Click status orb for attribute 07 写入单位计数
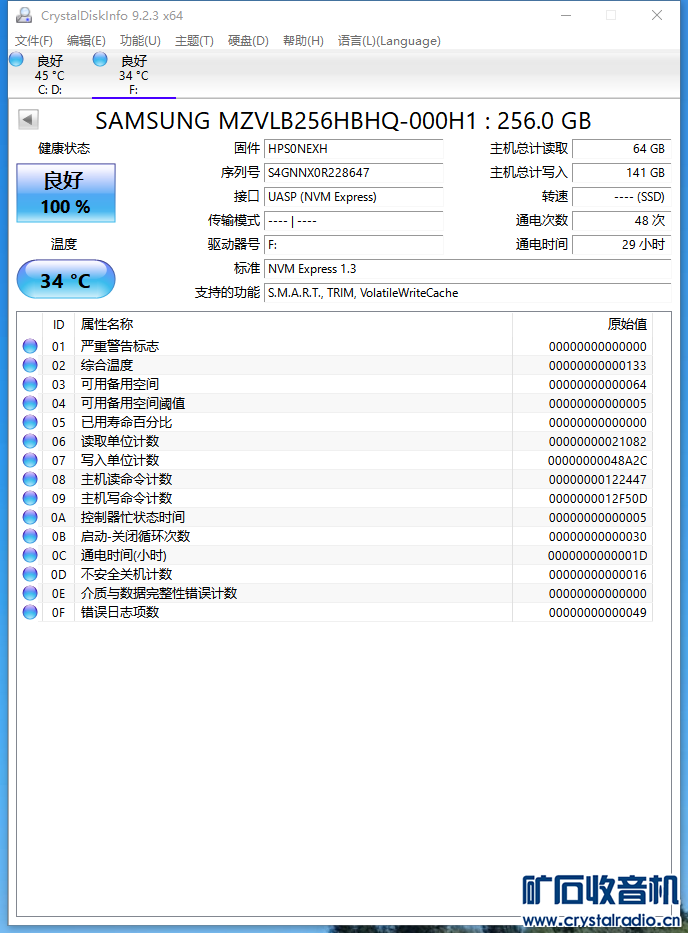This screenshot has height=933, width=688. 30,460
